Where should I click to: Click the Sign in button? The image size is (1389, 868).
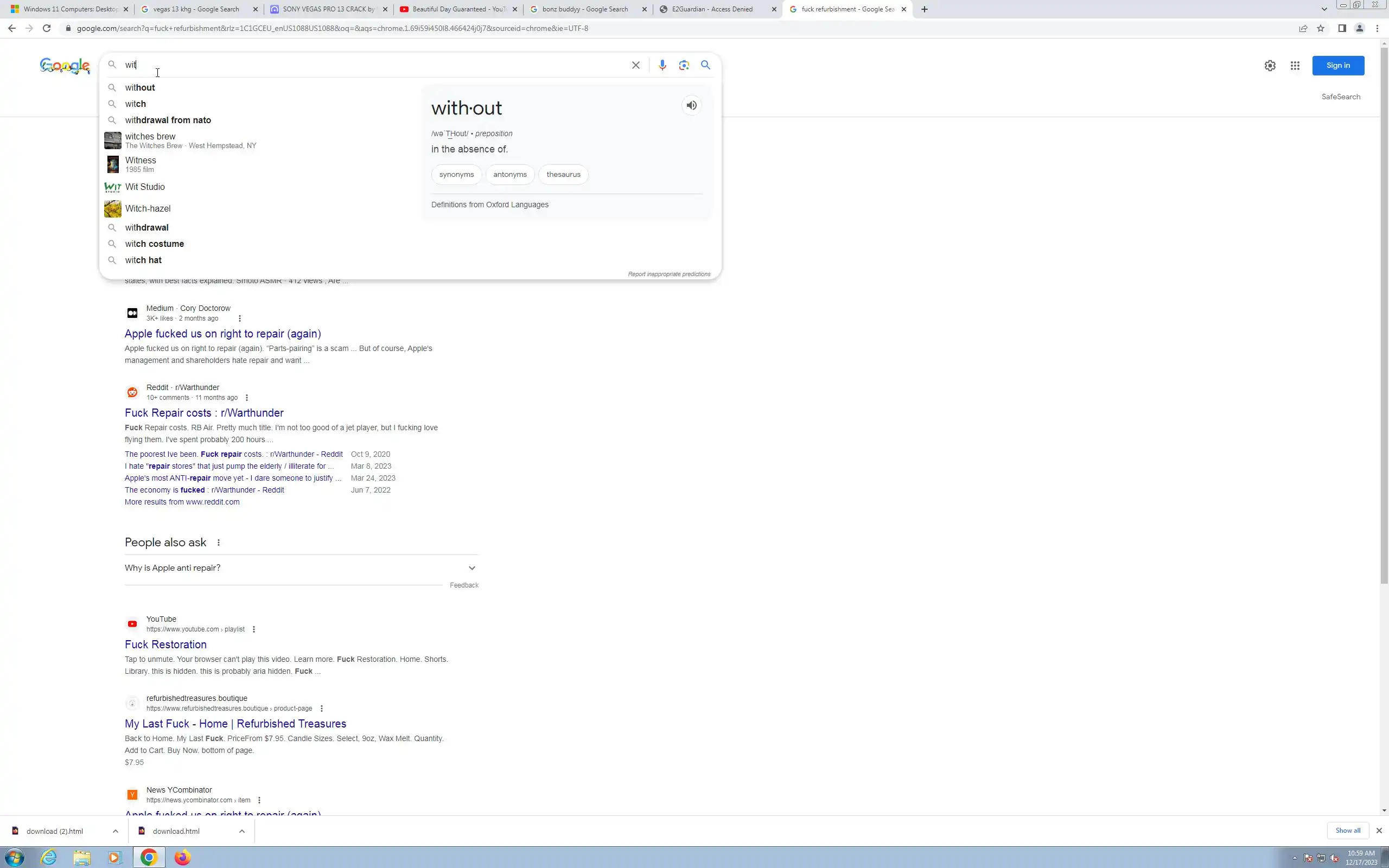[x=1337, y=66]
